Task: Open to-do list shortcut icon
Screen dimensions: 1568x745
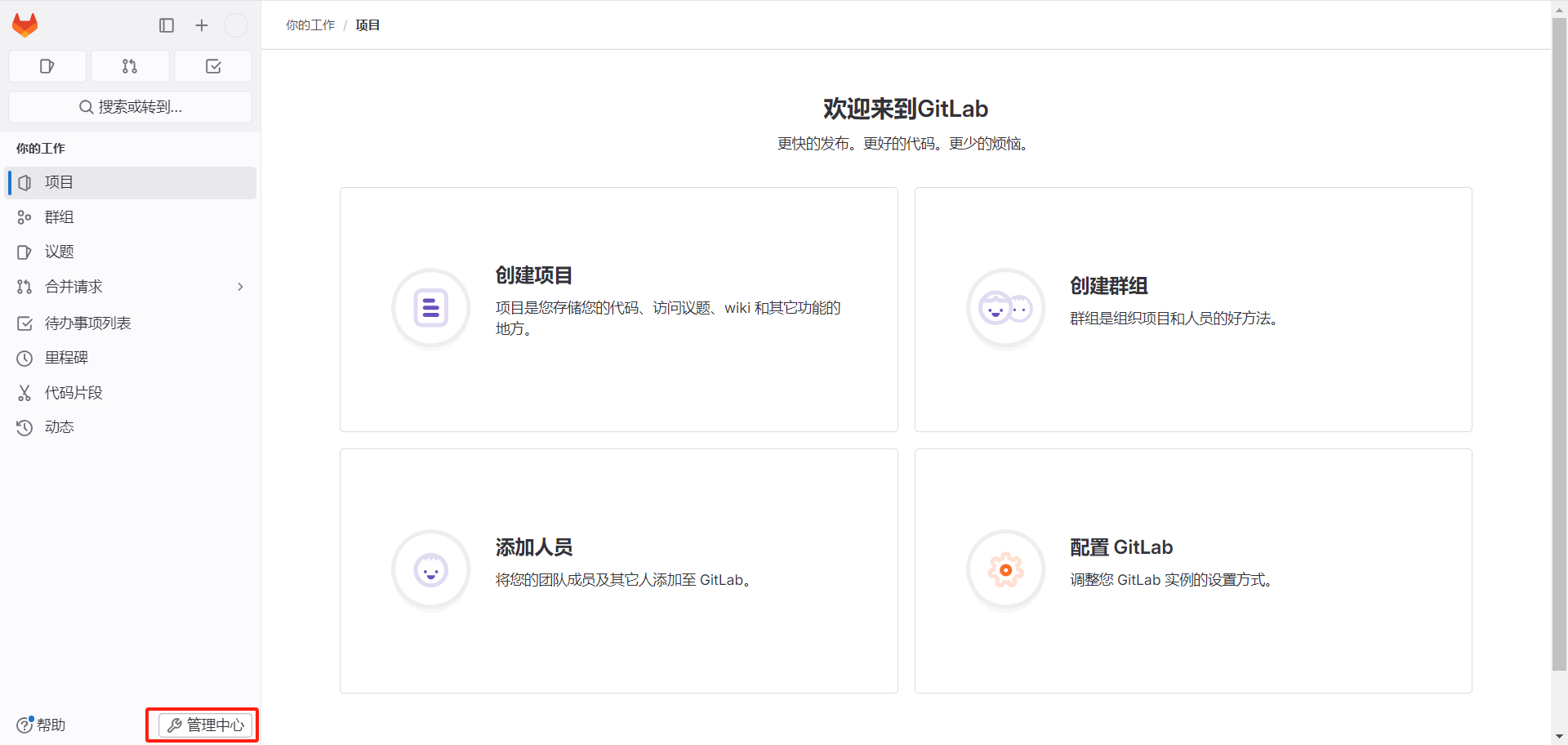Action: [213, 66]
